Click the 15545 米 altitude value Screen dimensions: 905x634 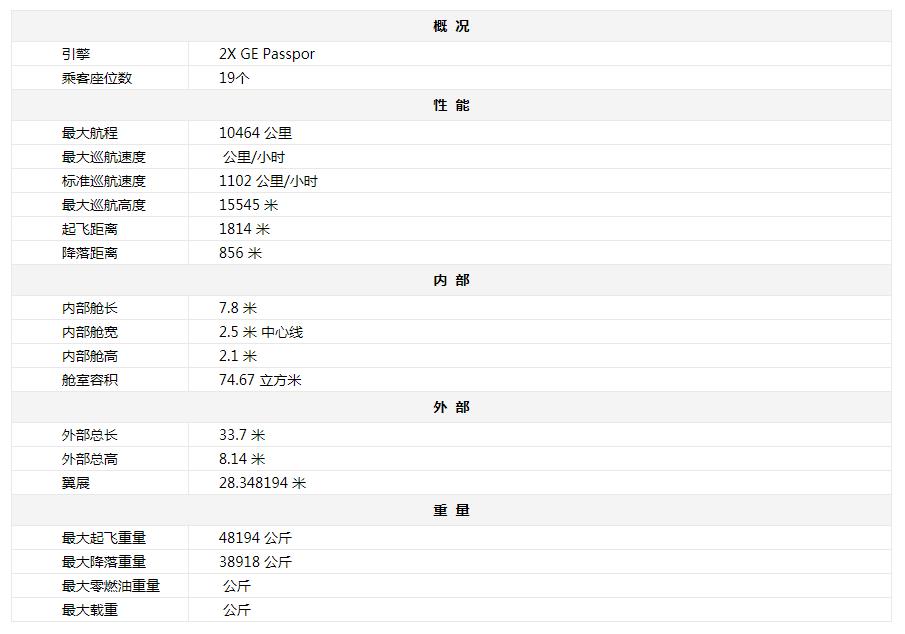click(249, 205)
